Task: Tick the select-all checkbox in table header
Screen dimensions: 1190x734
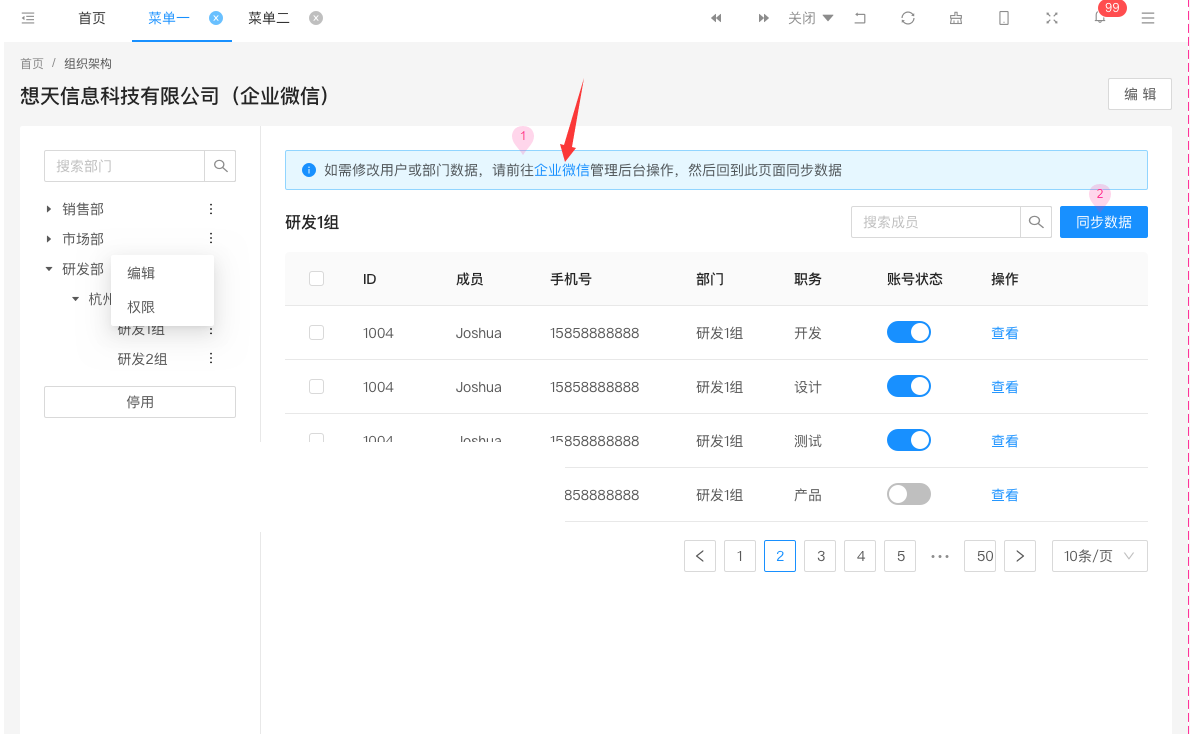Action: point(316,279)
